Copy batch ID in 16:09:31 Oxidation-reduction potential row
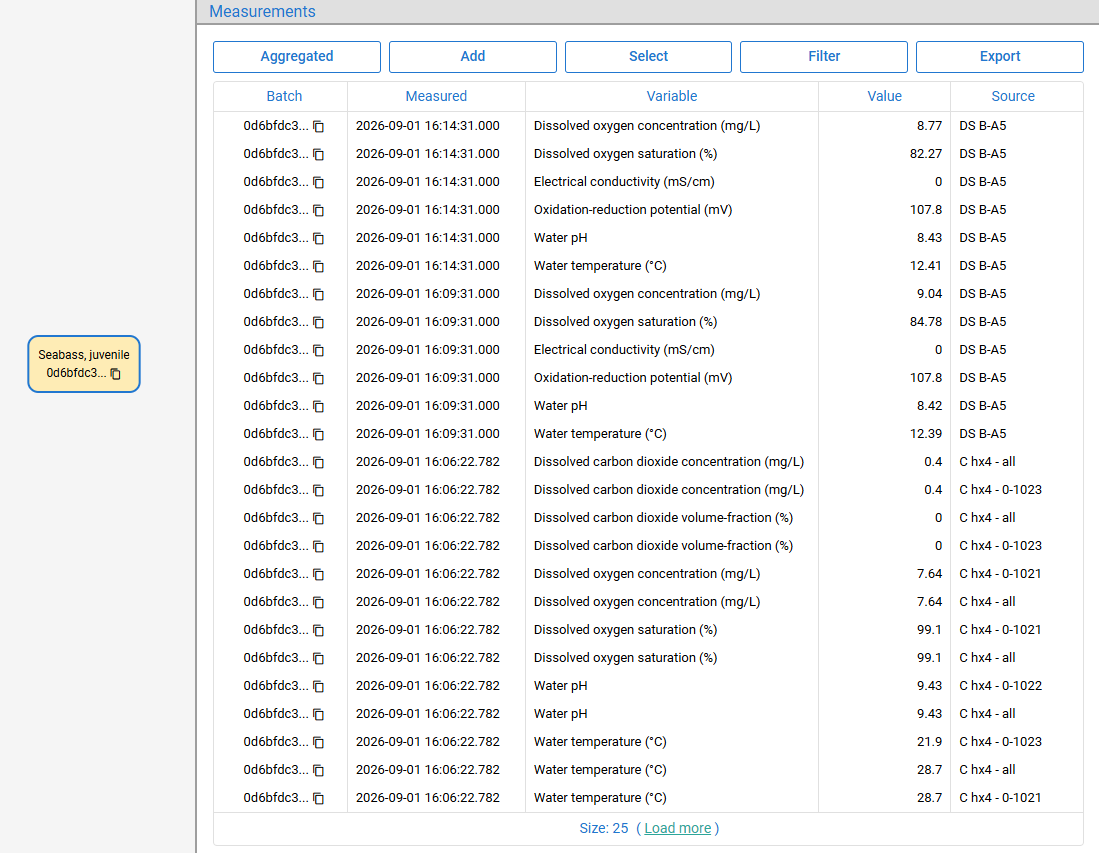 pos(318,378)
